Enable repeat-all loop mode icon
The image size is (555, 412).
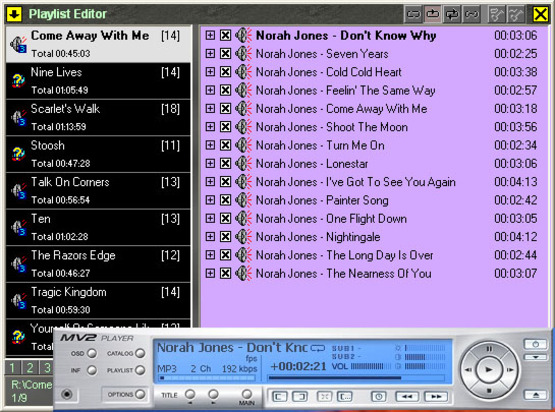452,14
